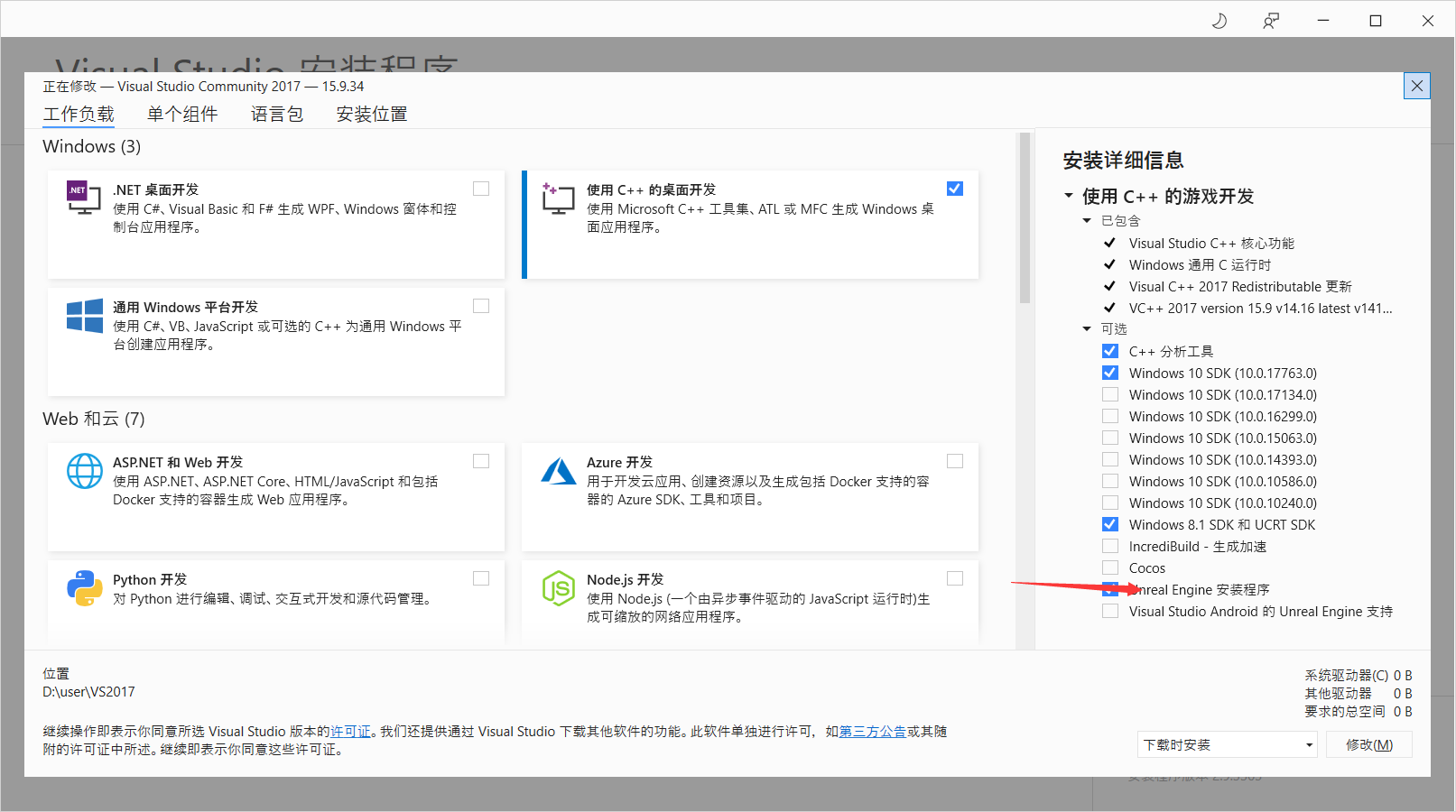Check Windows 10 SDK (10.0.17134.0)
The image size is (1456, 812).
1110,394
